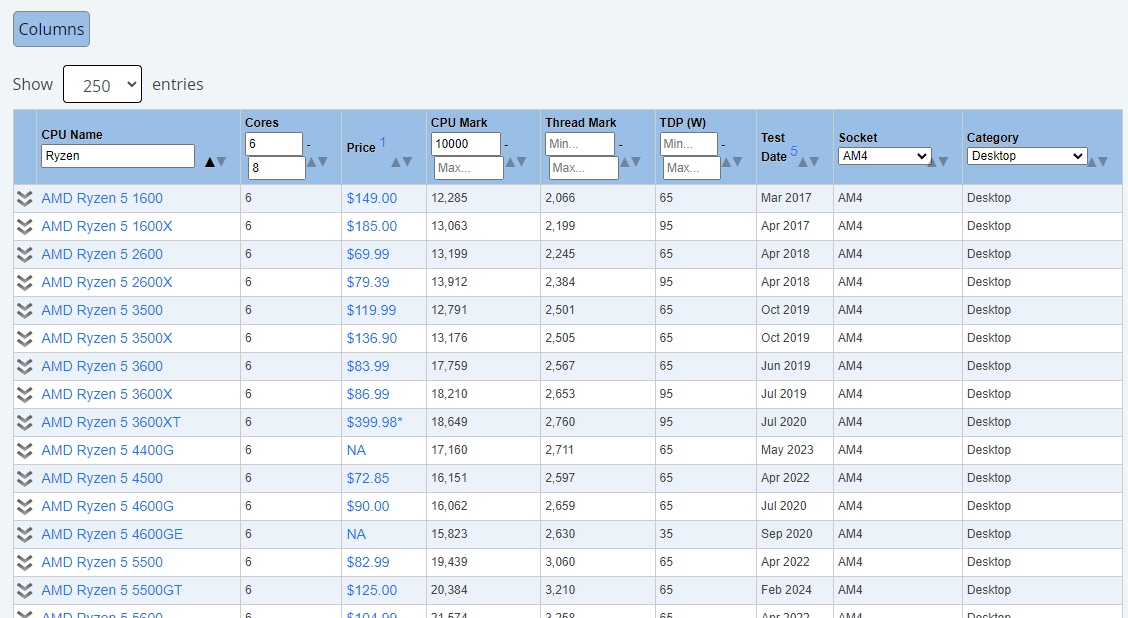1128x618 pixels.
Task: Expand details for AMD Ryzen 5 4600GE row
Action: [x=24, y=535]
